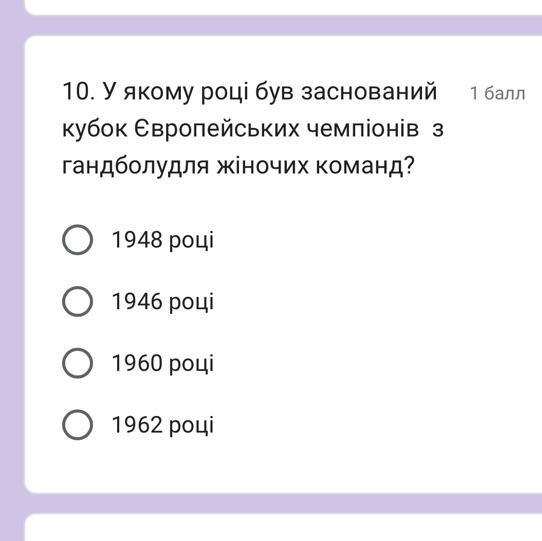The width and height of the screenshot is (542, 541).
Task: Click the '1948 році' answer label text
Action: 162,240
